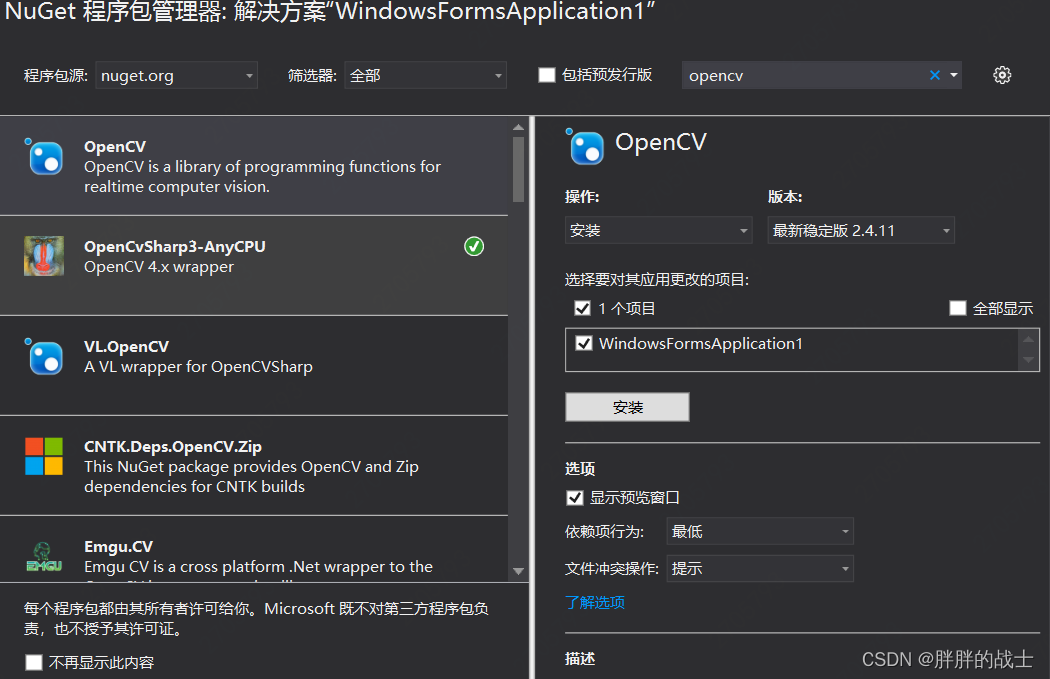
Task: Open the 依赖项行为 最低 dropdown
Action: (760, 532)
